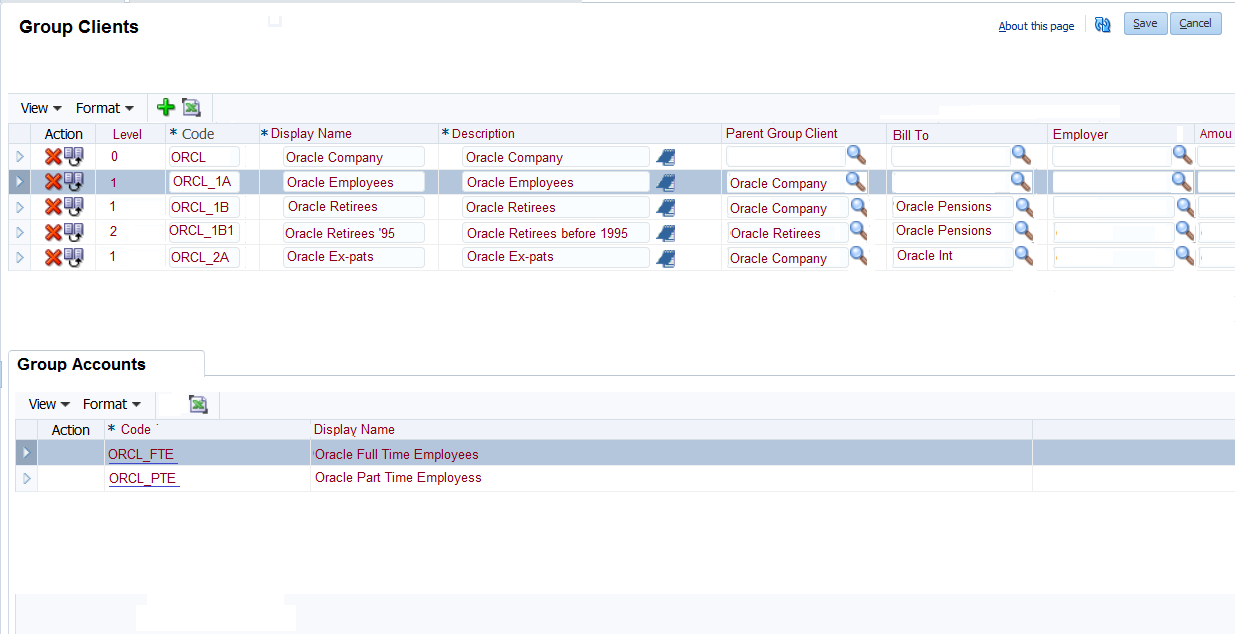Image resolution: width=1235 pixels, height=634 pixels.
Task: Sort by Display Name column in Group Clients
Action: coord(311,133)
